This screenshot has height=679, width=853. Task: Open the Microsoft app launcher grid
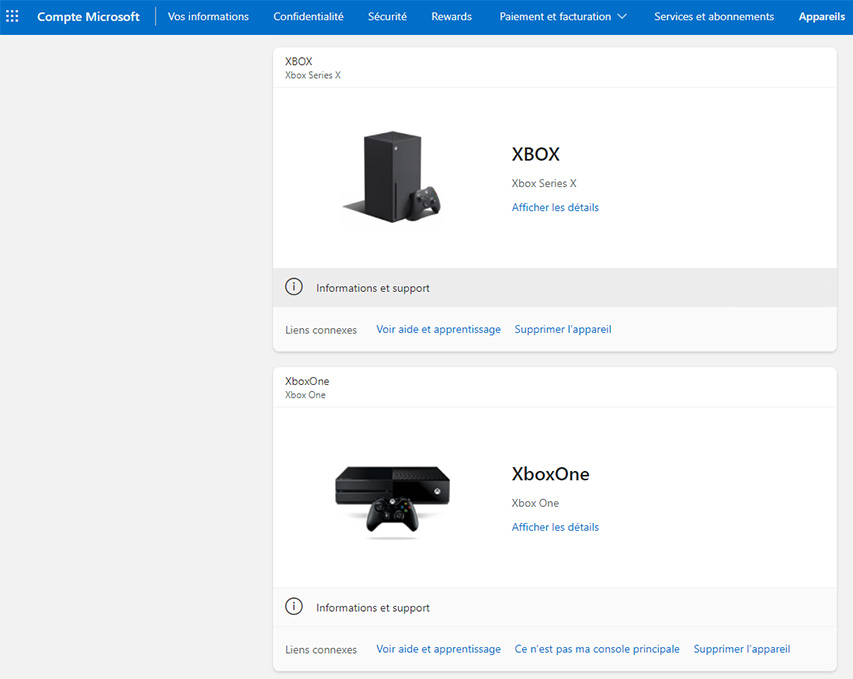click(x=13, y=17)
